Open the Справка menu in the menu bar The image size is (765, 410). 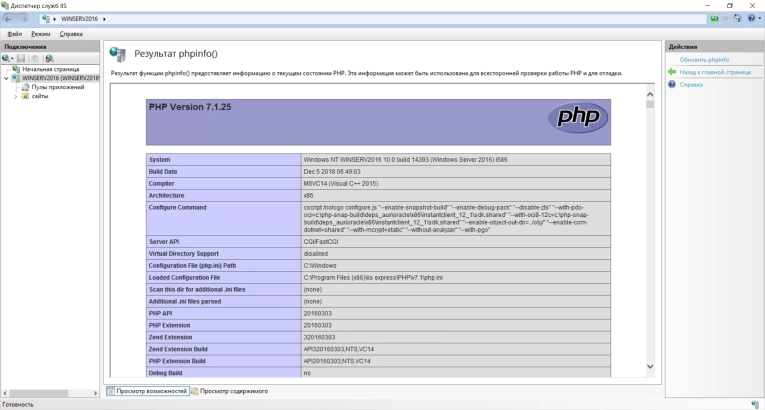click(71, 34)
